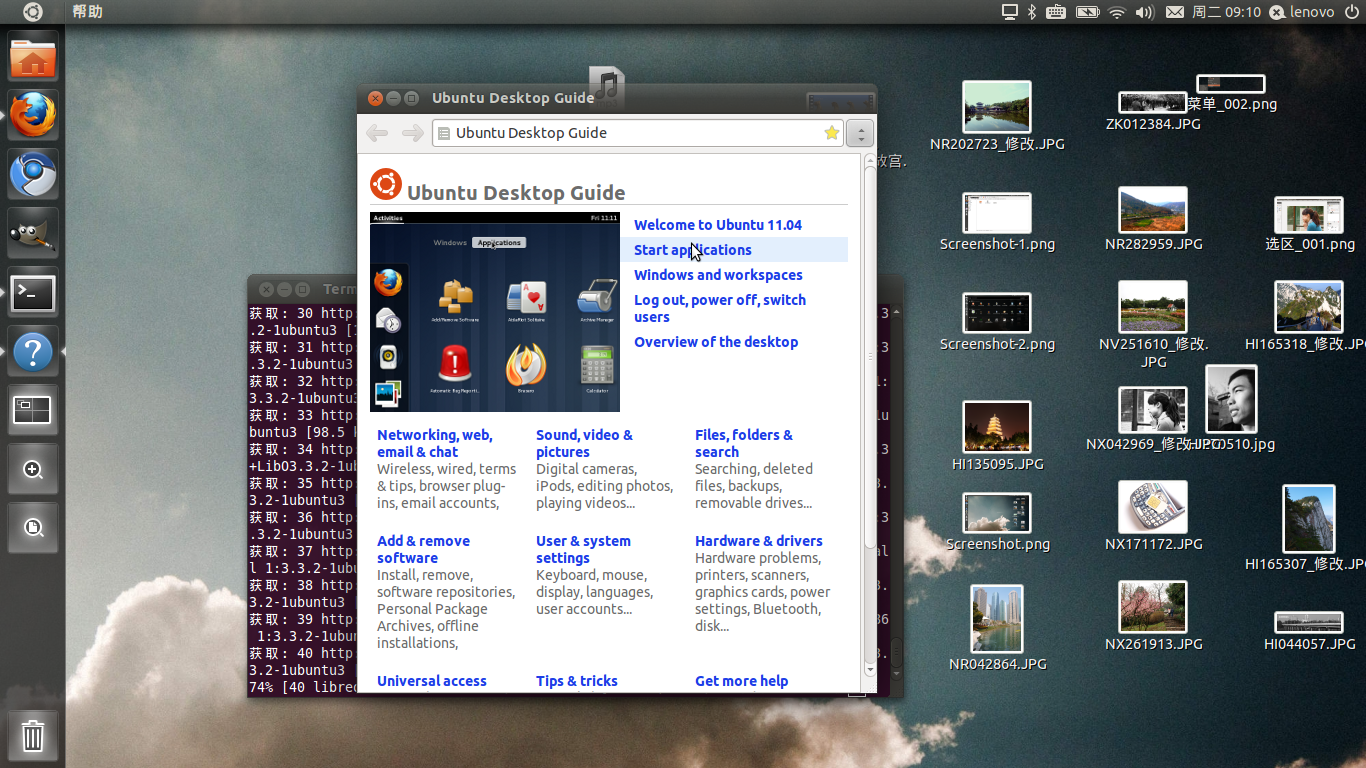Select NX261913.JPG desktop file

click(1153, 616)
